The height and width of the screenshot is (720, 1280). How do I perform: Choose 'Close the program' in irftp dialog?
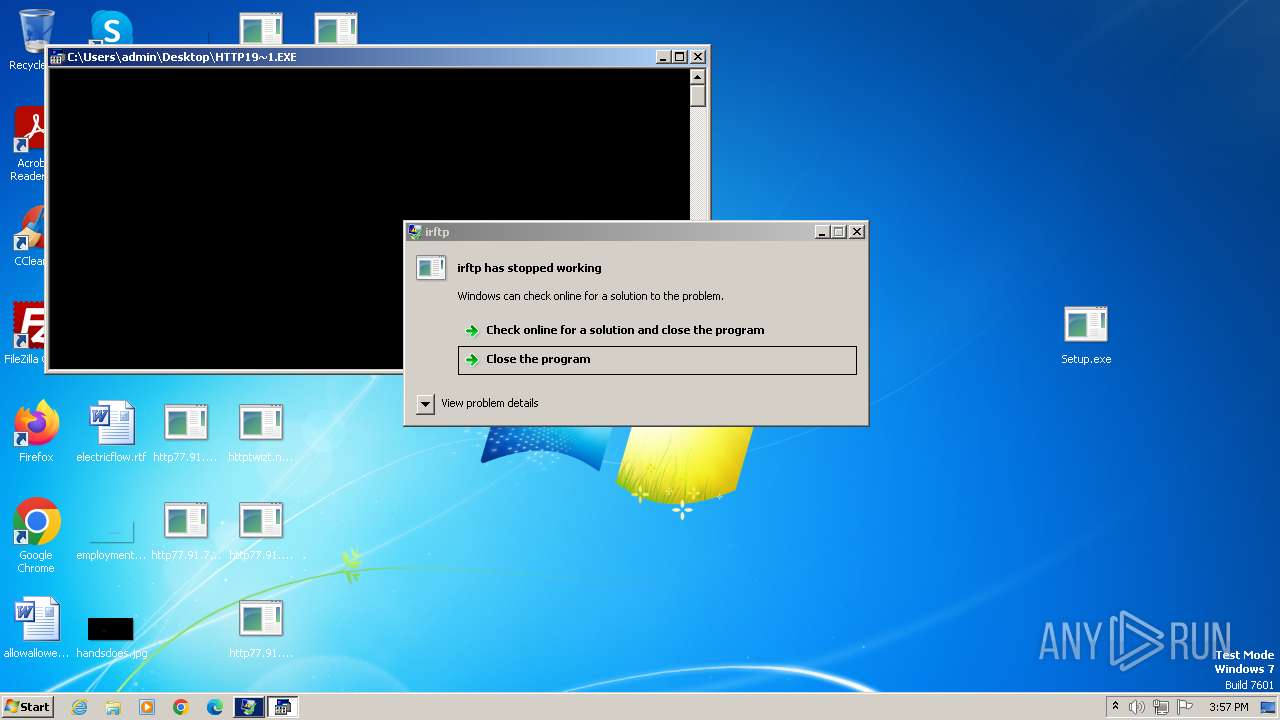657,360
